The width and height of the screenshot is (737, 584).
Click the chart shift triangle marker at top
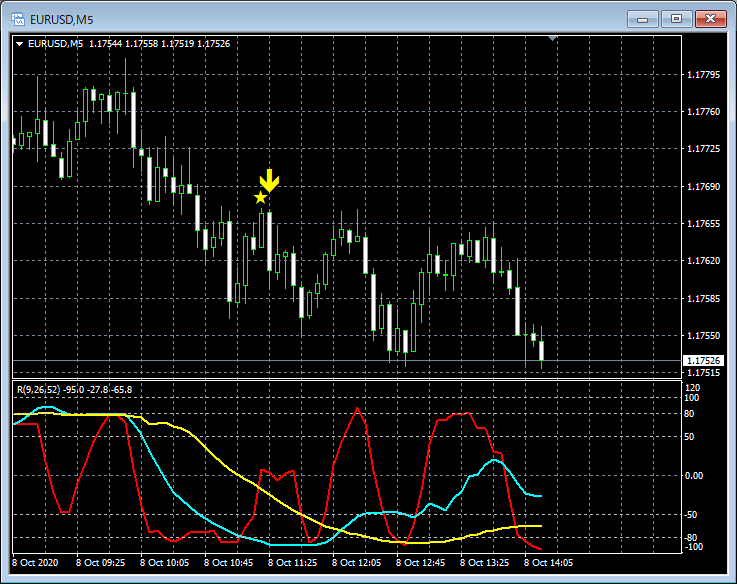pyautogui.click(x=553, y=38)
